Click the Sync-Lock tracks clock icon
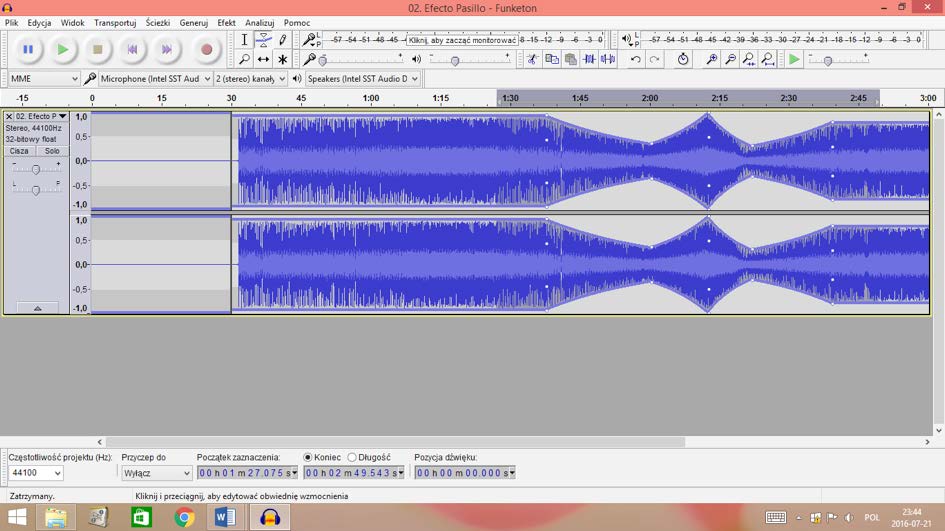The height and width of the screenshot is (531, 945). click(x=683, y=59)
